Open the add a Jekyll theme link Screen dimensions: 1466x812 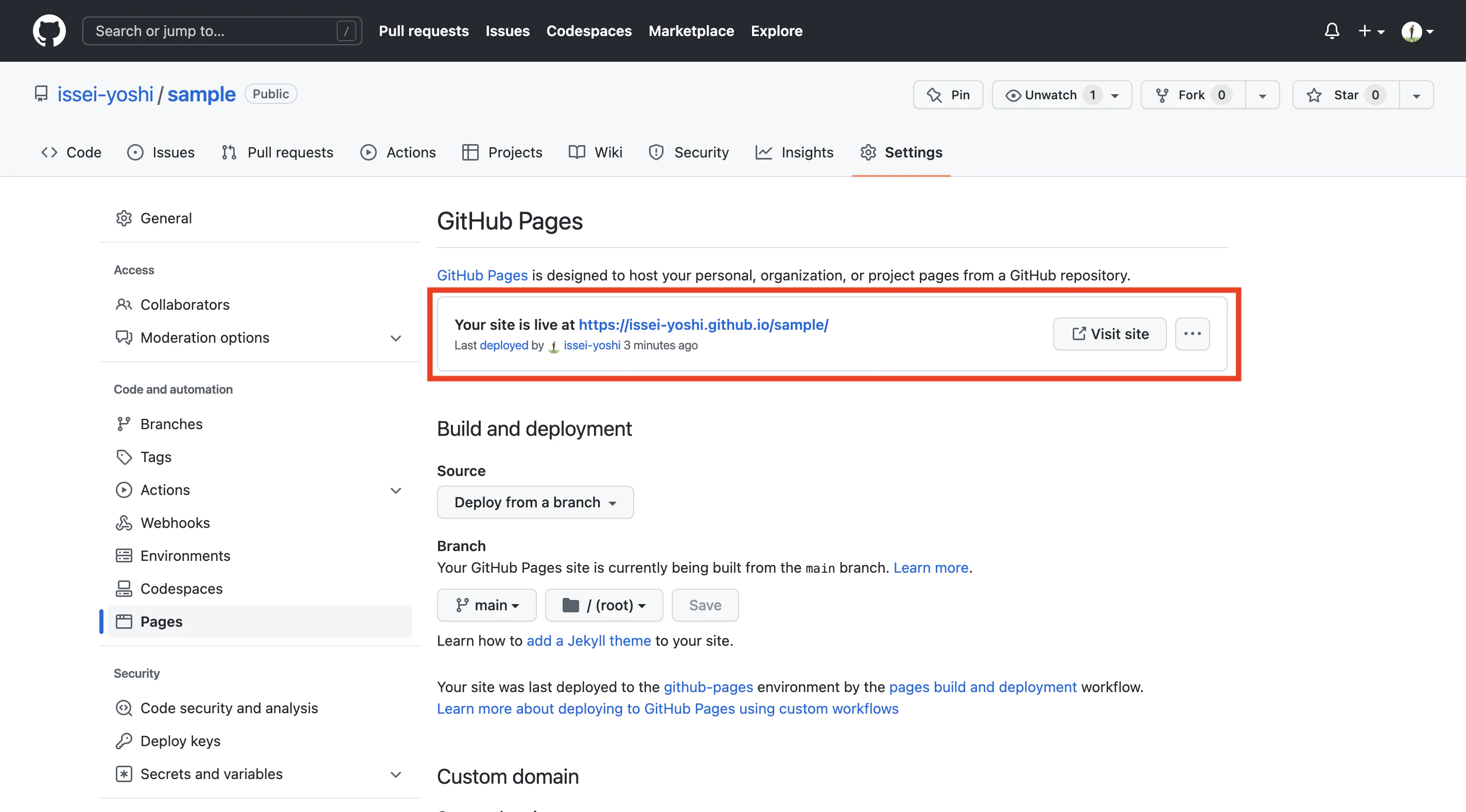588,641
